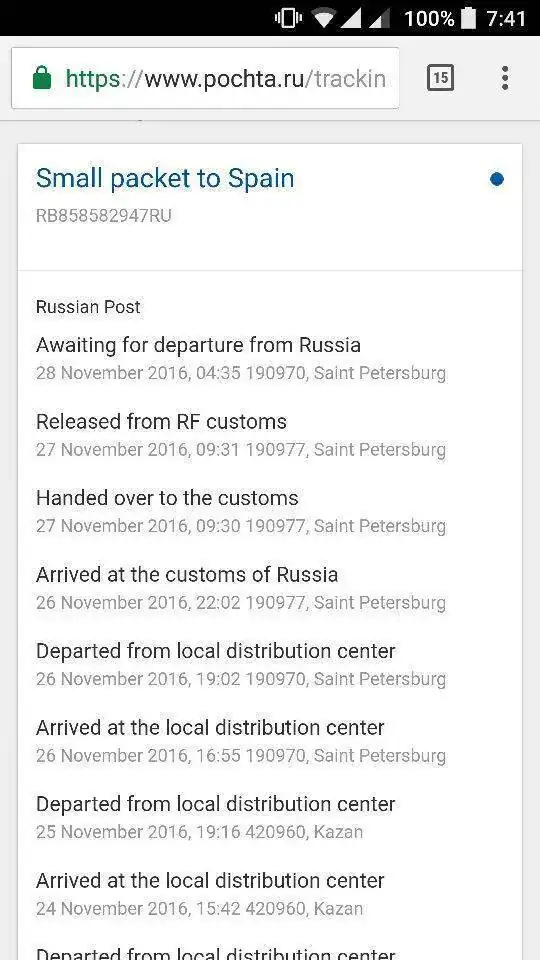The image size is (540, 960).
Task: Open the Small packet to Spain heading
Action: [x=165, y=178]
